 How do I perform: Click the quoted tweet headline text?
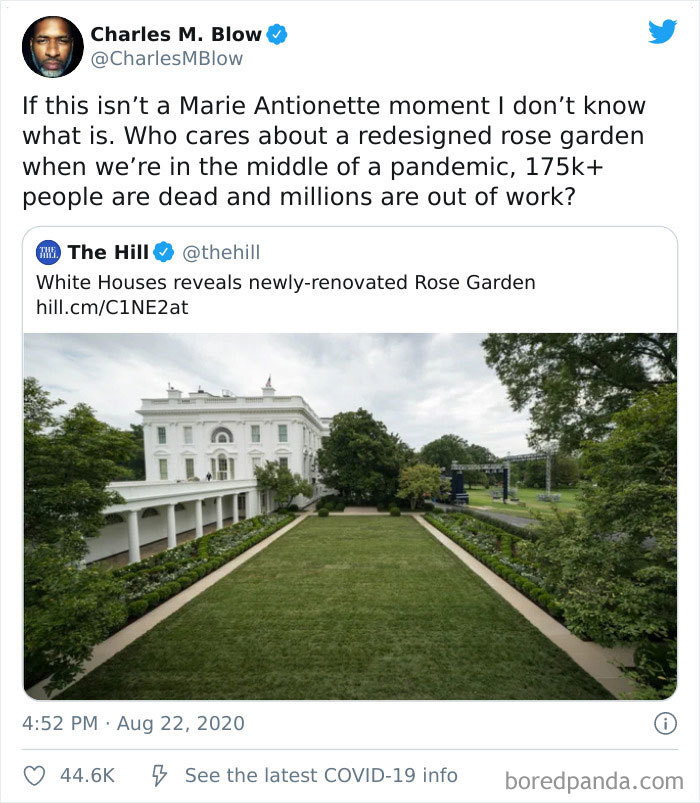tap(285, 283)
